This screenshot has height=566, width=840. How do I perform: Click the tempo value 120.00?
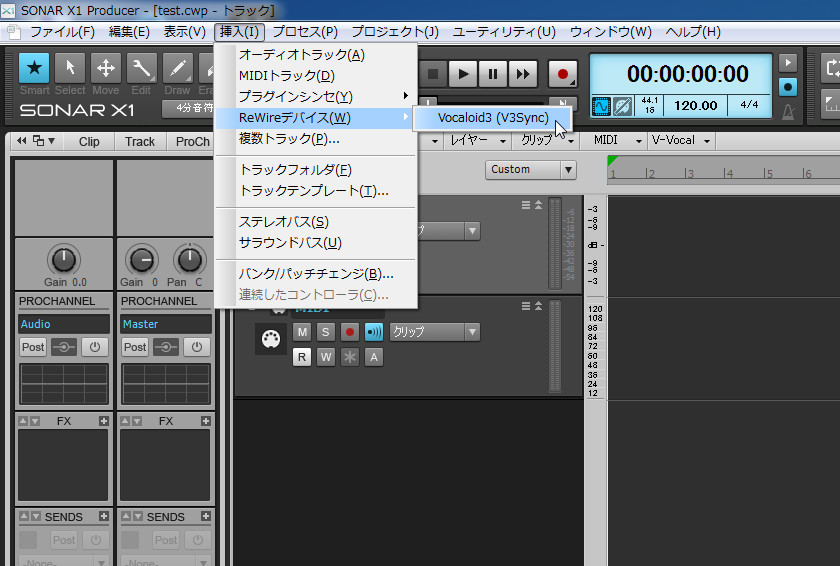click(695, 105)
